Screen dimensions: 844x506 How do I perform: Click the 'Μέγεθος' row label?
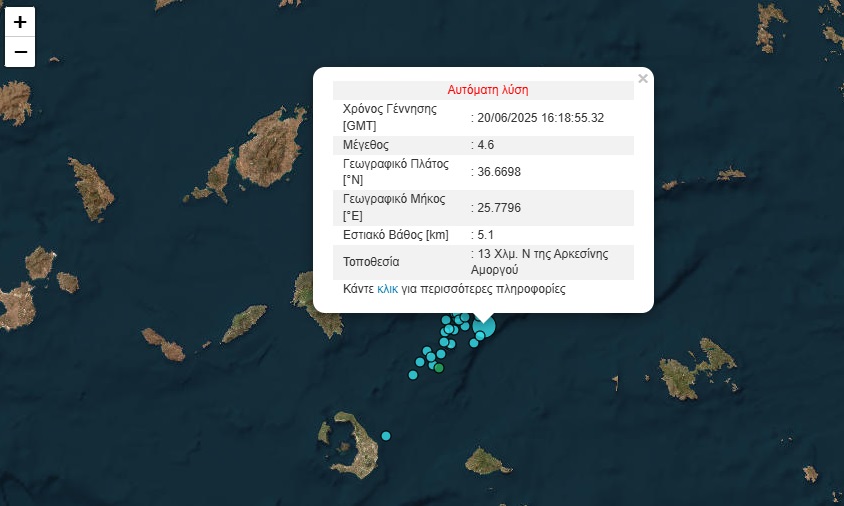tap(365, 145)
